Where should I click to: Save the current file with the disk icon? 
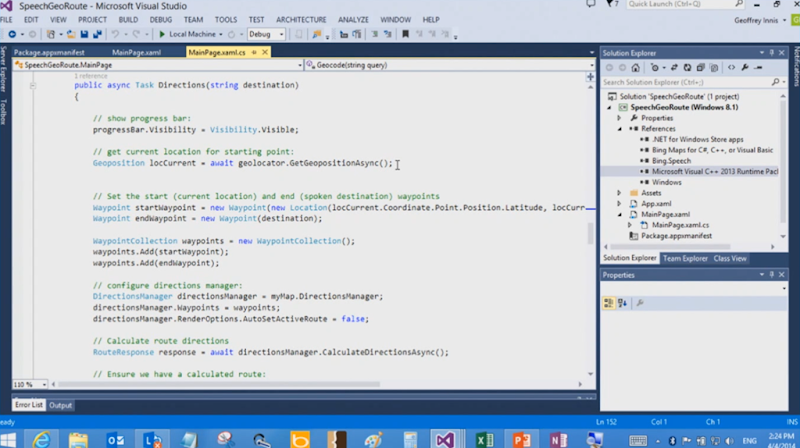pyautogui.click(x=84, y=34)
